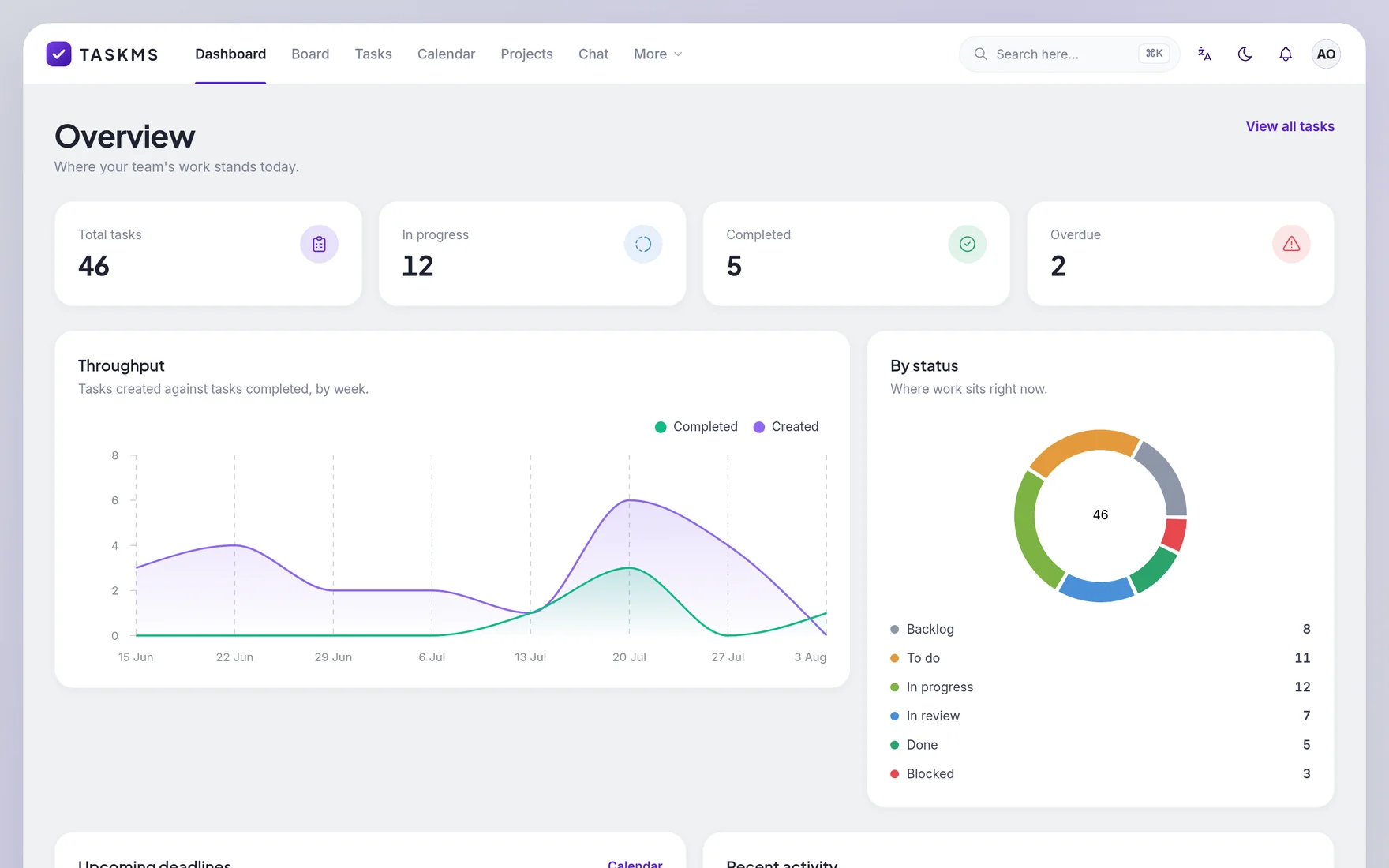Click the In progress green legend dot
Viewport: 1389px width, 868px height.
tap(894, 687)
